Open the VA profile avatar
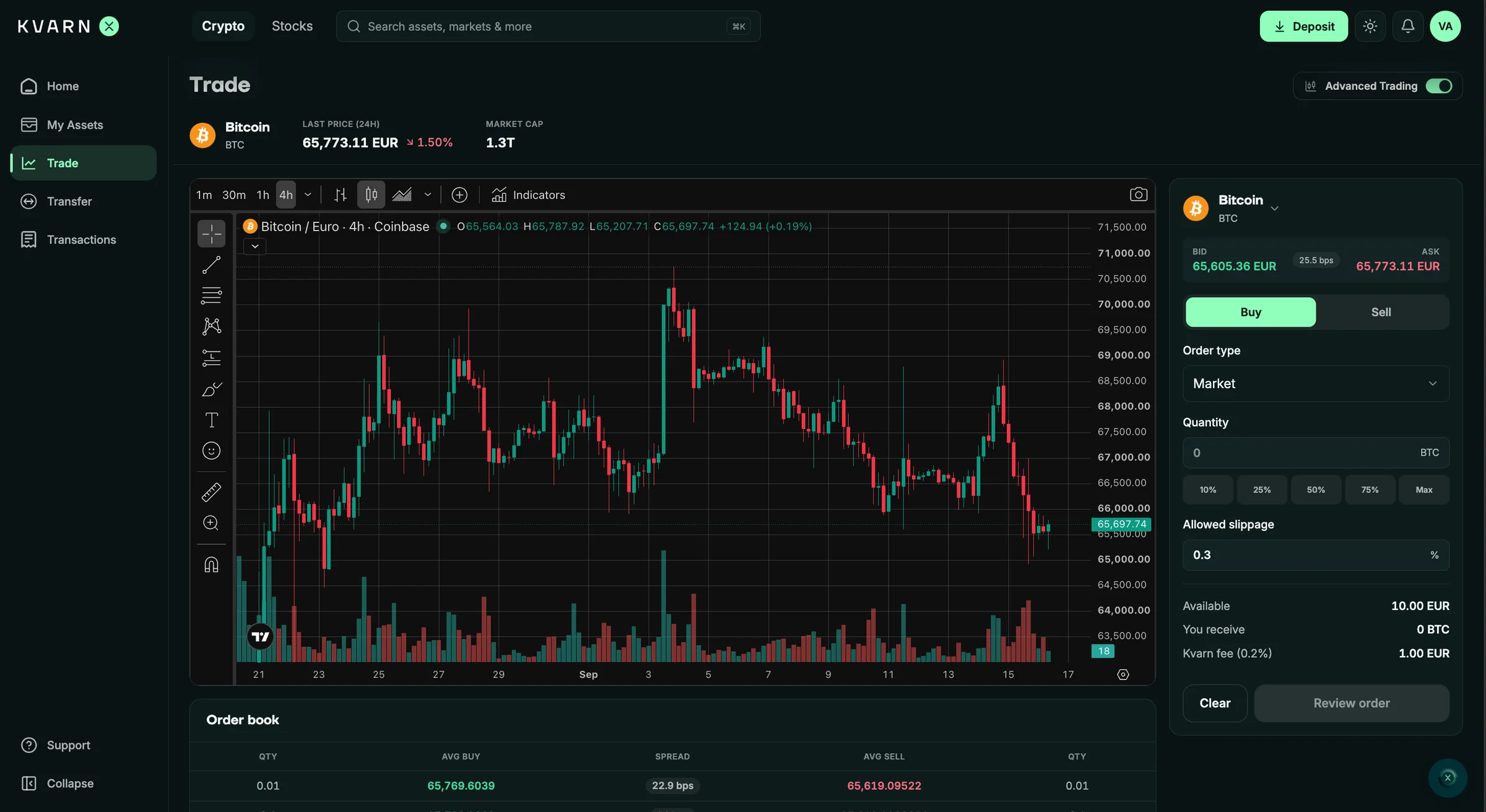This screenshot has height=812, width=1486. [1445, 26]
